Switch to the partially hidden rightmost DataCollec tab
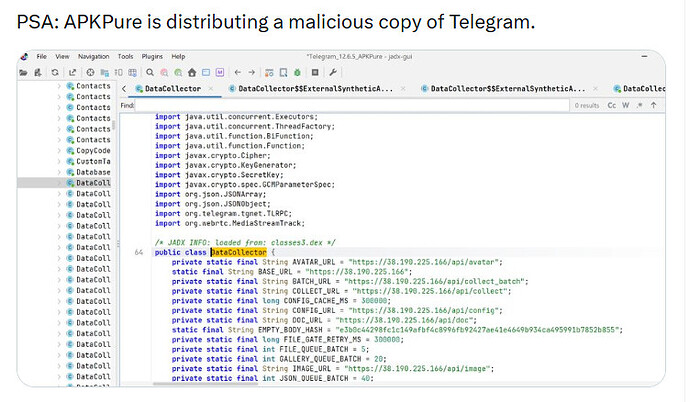 click(x=640, y=89)
